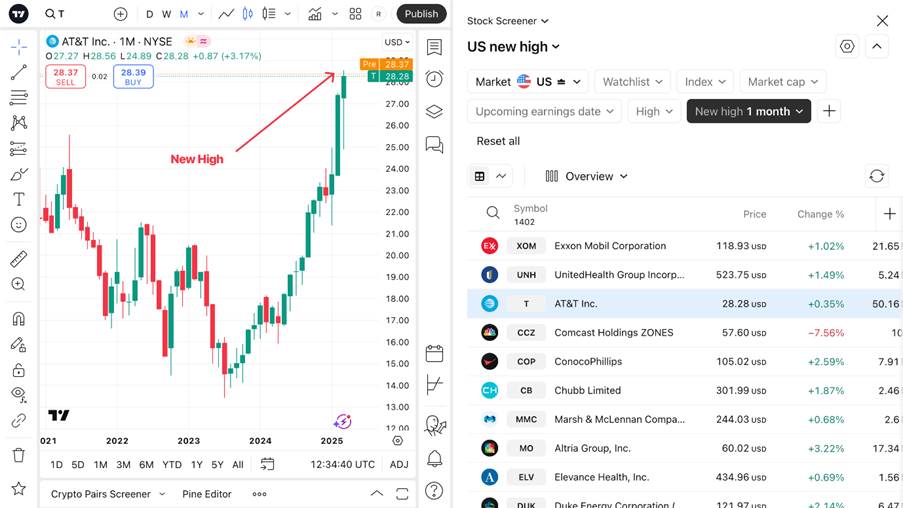Viewport: 903px width, 508px height.
Task: Open Crypto Pairs Screener dropdown
Action: pyautogui.click(x=108, y=494)
